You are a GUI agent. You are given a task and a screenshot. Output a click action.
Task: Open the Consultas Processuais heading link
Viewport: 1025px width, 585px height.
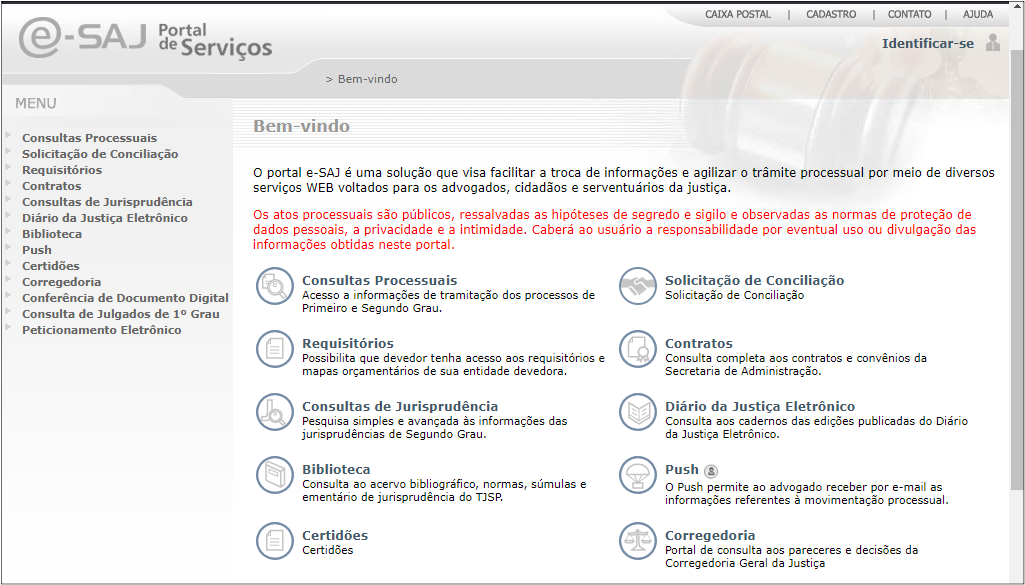point(380,280)
